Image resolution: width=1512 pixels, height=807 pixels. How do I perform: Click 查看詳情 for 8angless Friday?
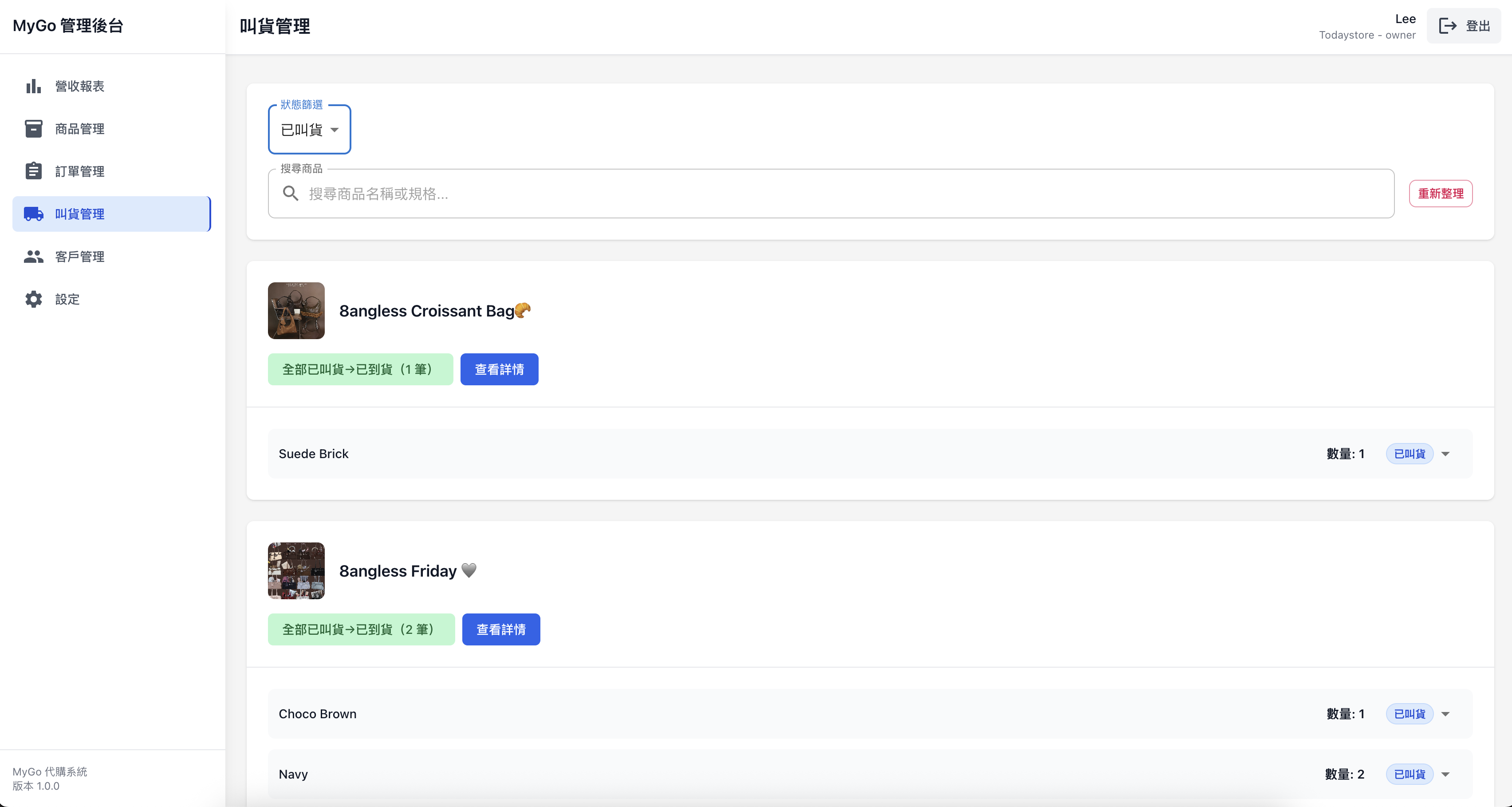(x=501, y=629)
